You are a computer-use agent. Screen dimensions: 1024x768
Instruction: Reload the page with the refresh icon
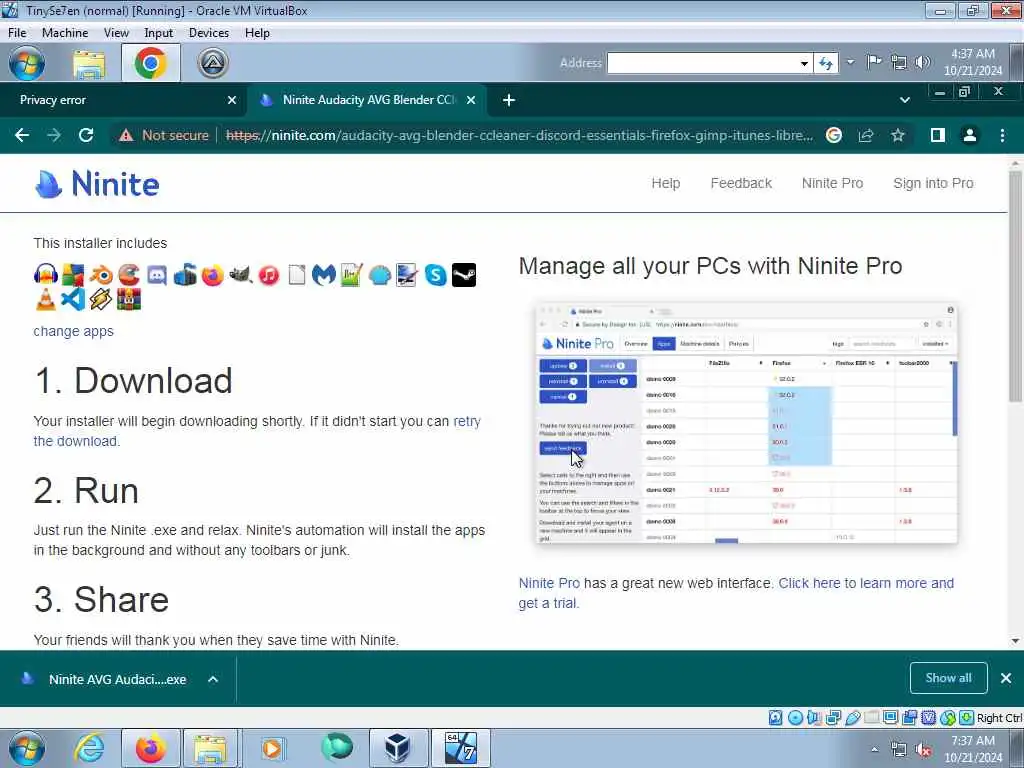[x=86, y=135]
